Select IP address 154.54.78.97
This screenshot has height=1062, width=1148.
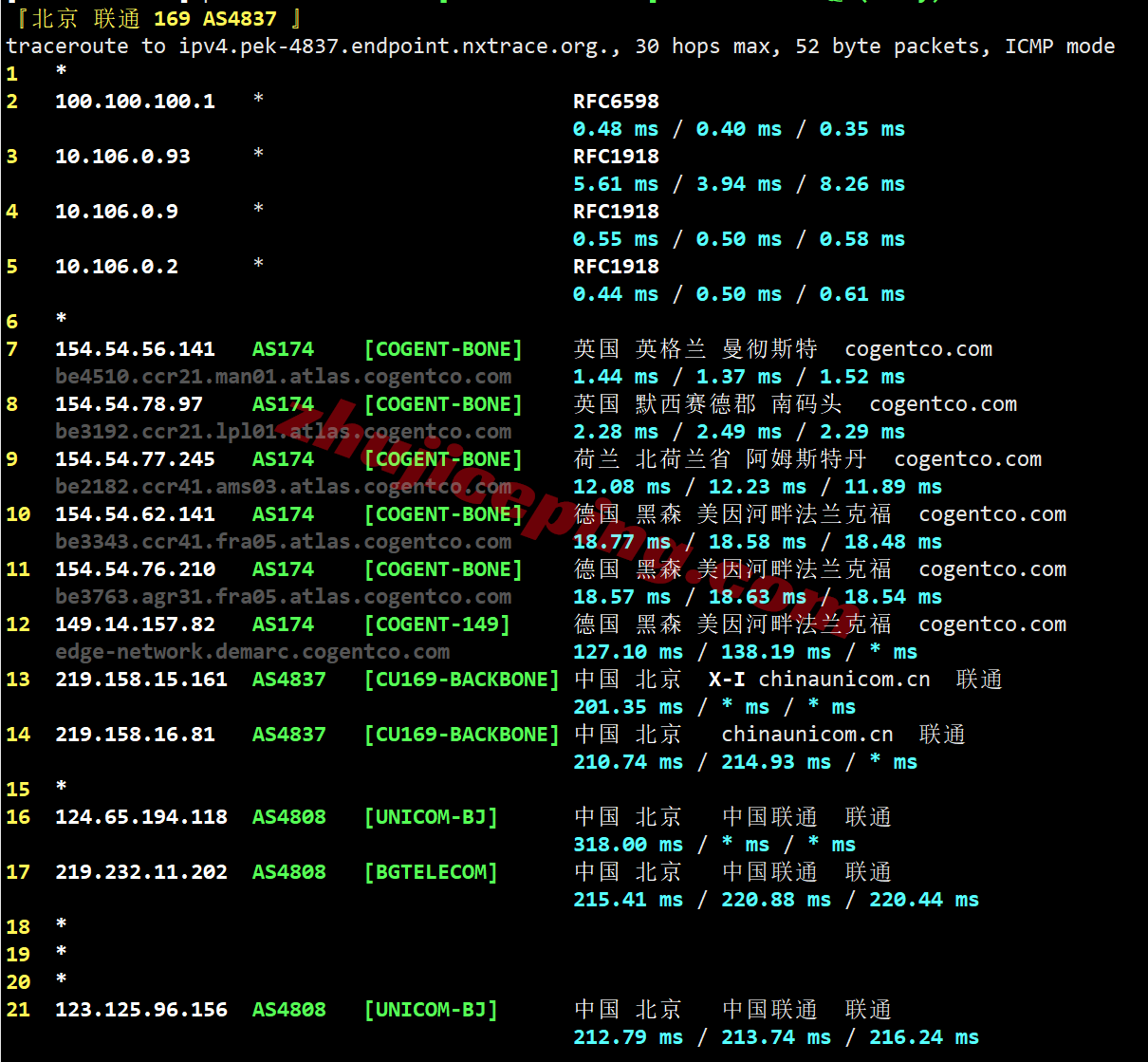coord(129,404)
